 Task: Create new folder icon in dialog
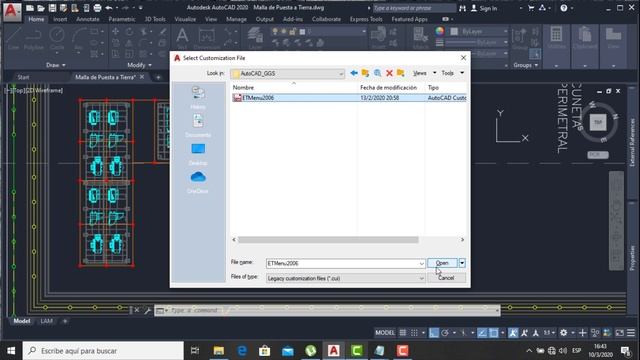pyautogui.click(x=401, y=73)
